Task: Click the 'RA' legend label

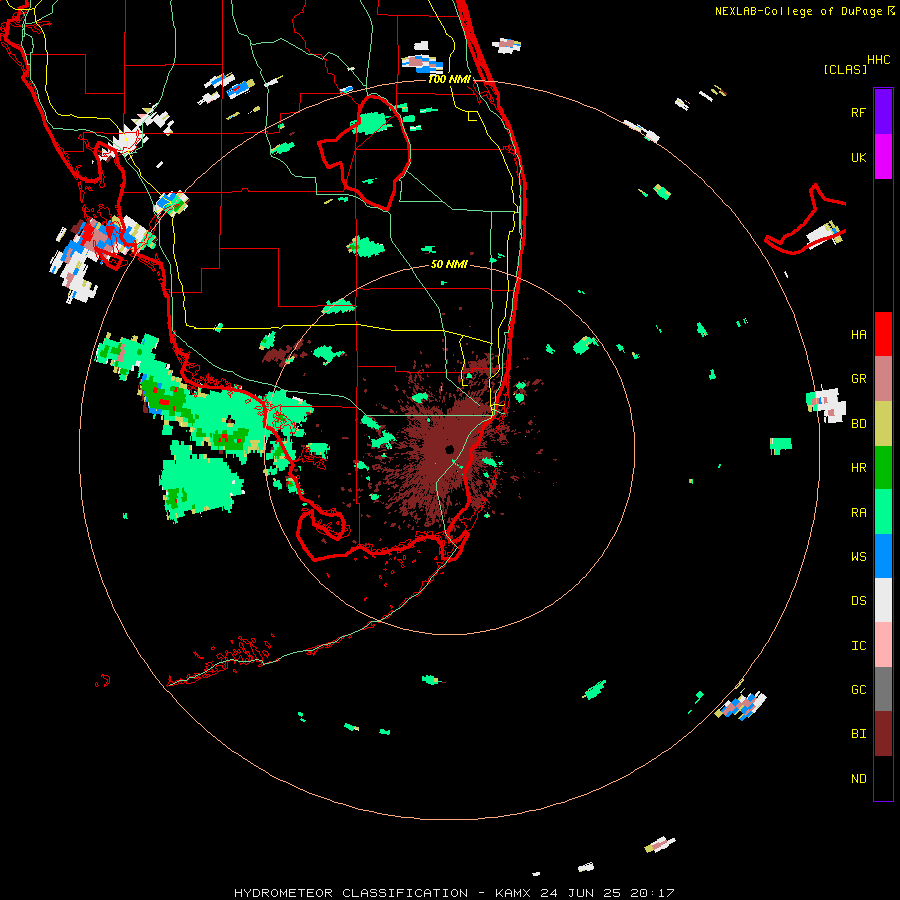Action: pyautogui.click(x=858, y=513)
